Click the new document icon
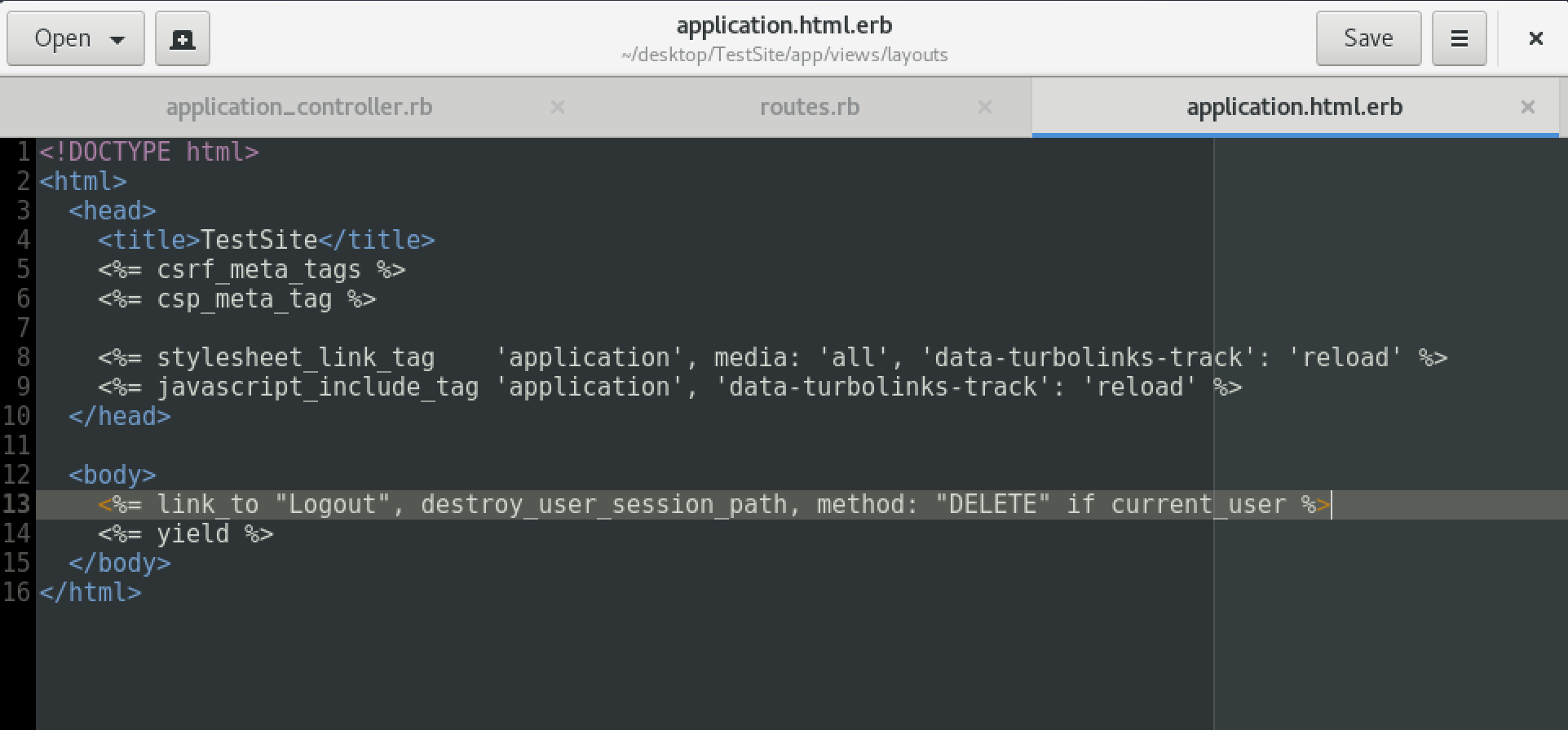This screenshot has width=1568, height=730. (182, 38)
